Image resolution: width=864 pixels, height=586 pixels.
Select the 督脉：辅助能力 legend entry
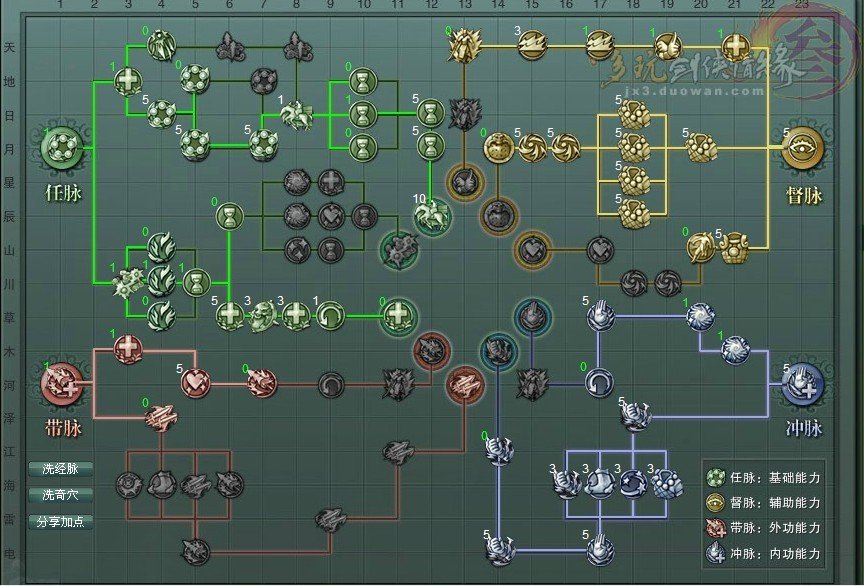click(766, 502)
